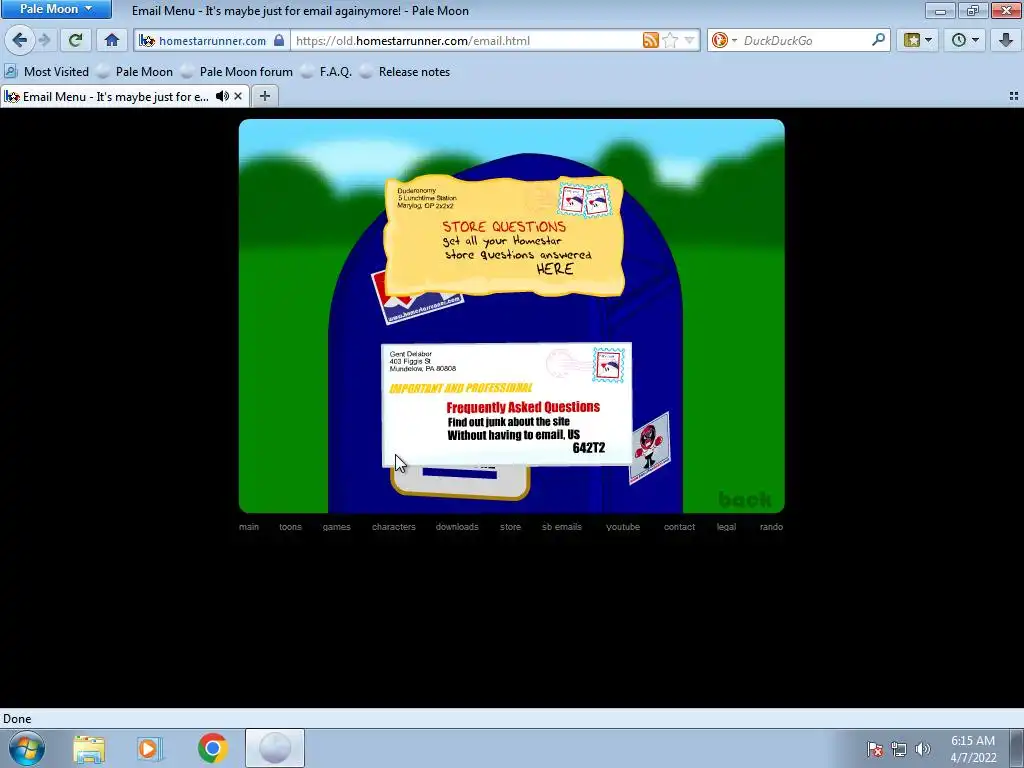Reload the current page
This screenshot has height=768, width=1024.
tap(75, 40)
